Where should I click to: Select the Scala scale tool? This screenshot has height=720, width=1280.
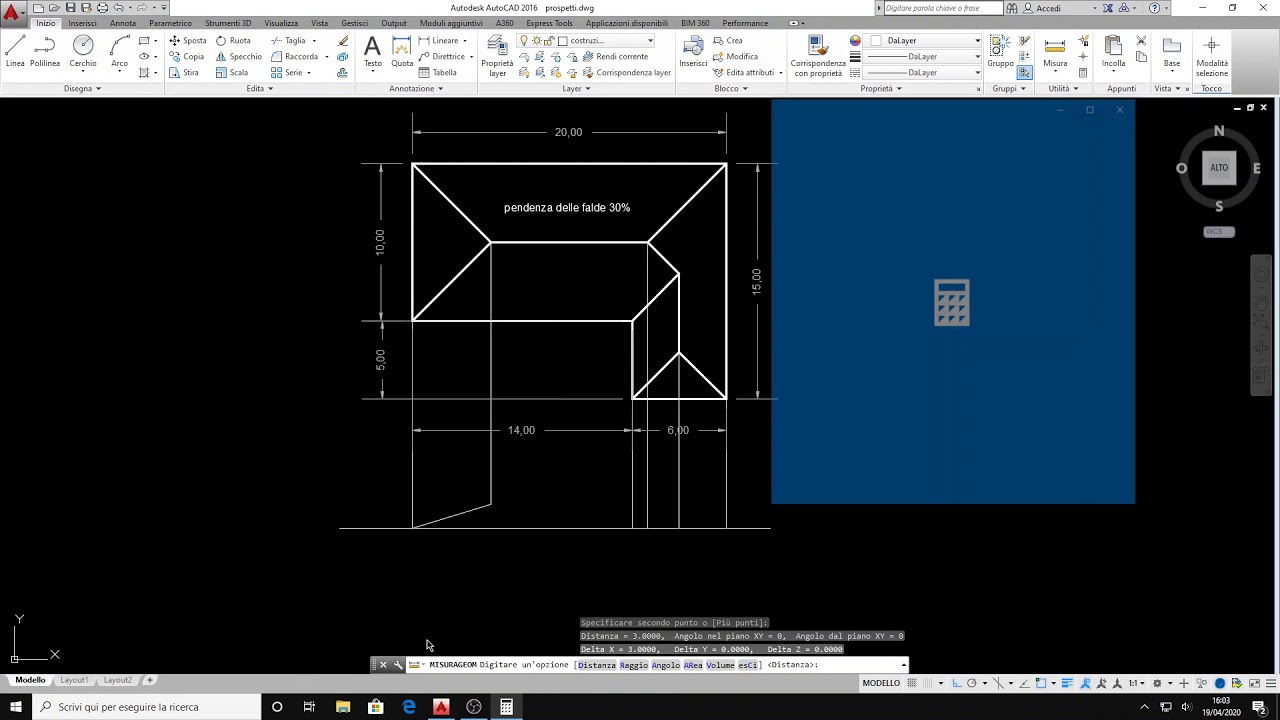(x=232, y=73)
